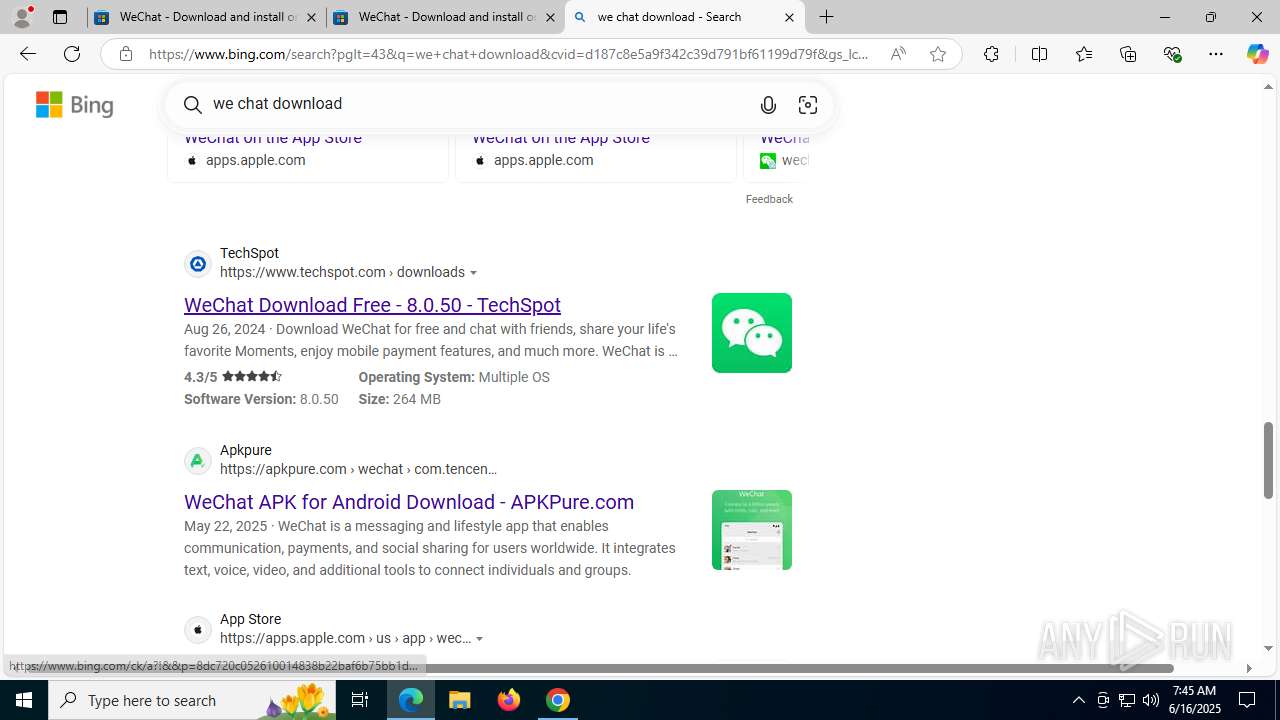Click the App Store site favicon
The height and width of the screenshot is (720, 1280).
pos(198,630)
